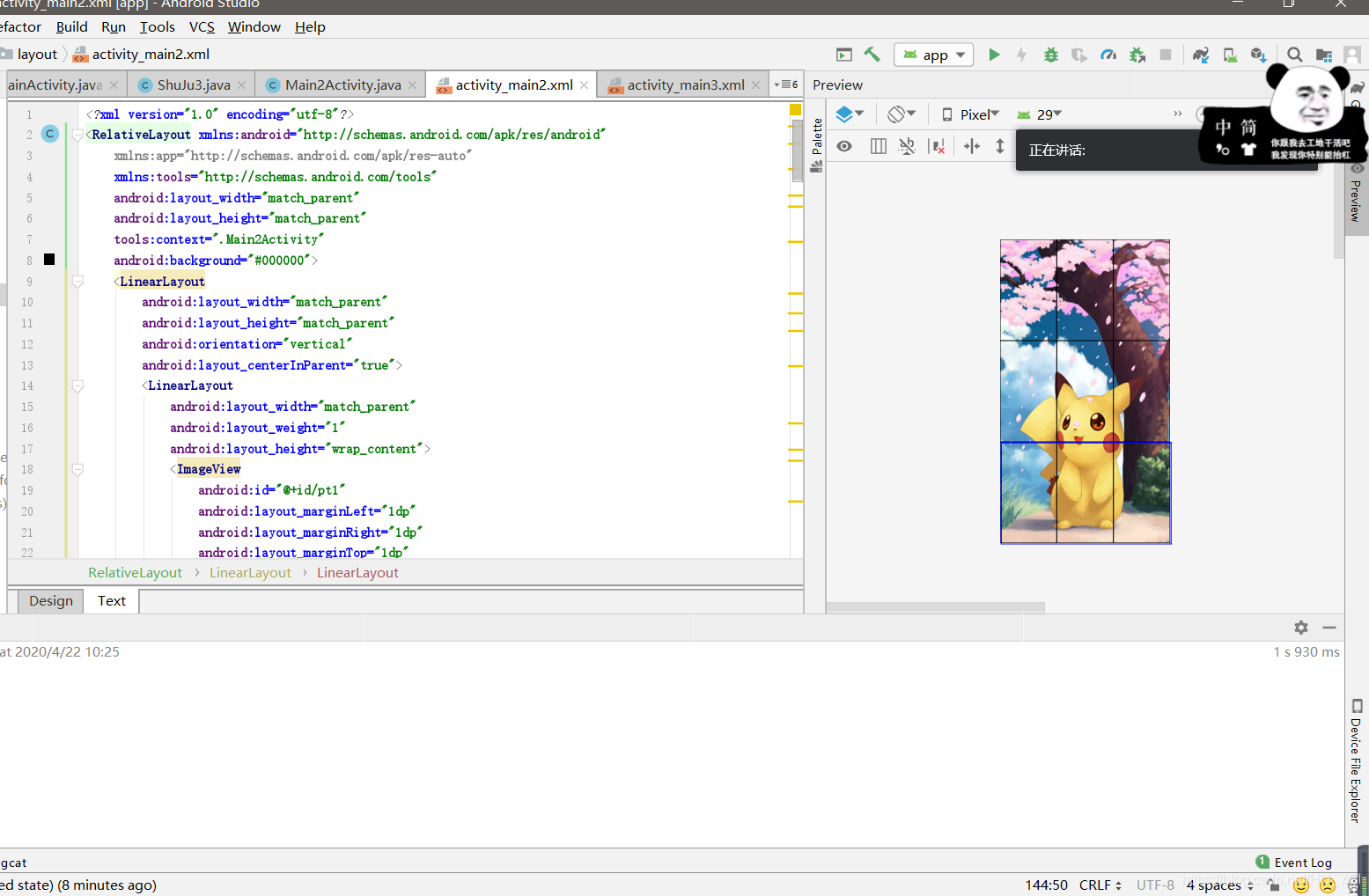
Task: Close the activity_main2.xml tab
Action: point(585,85)
